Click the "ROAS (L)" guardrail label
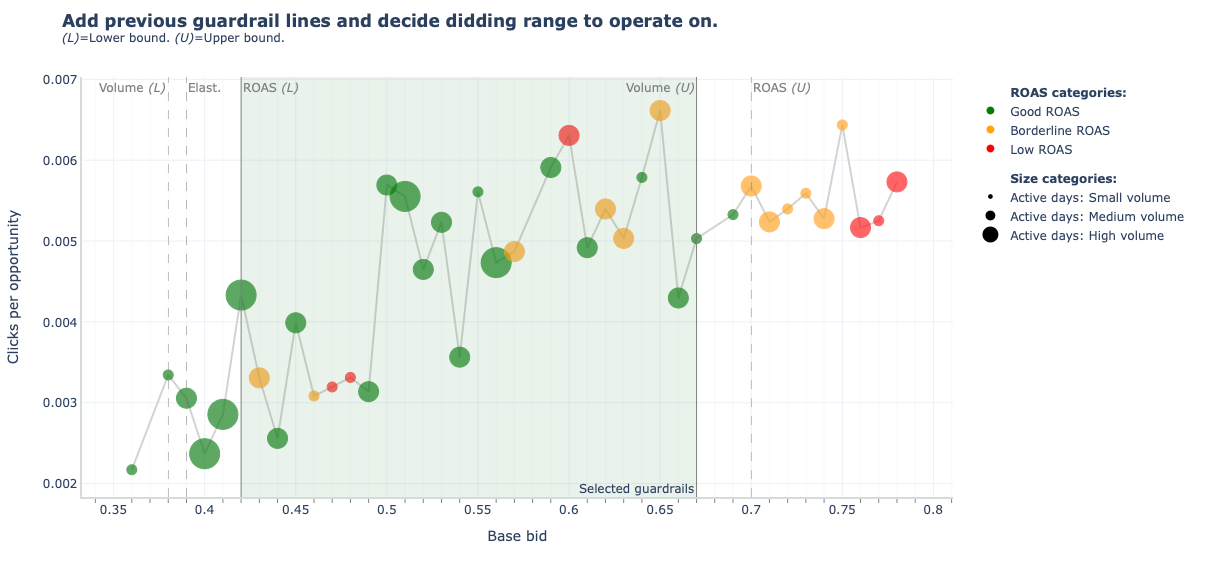 (271, 88)
